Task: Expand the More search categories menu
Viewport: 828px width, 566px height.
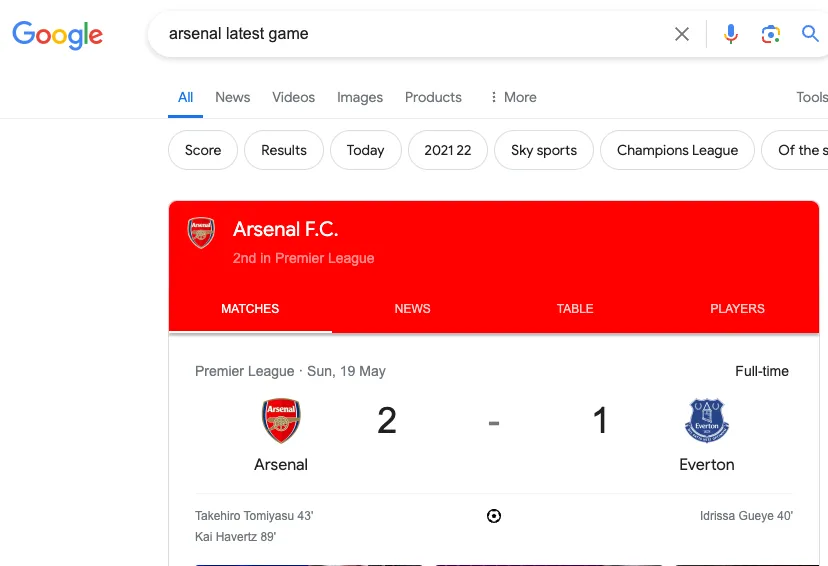Action: 512,97
